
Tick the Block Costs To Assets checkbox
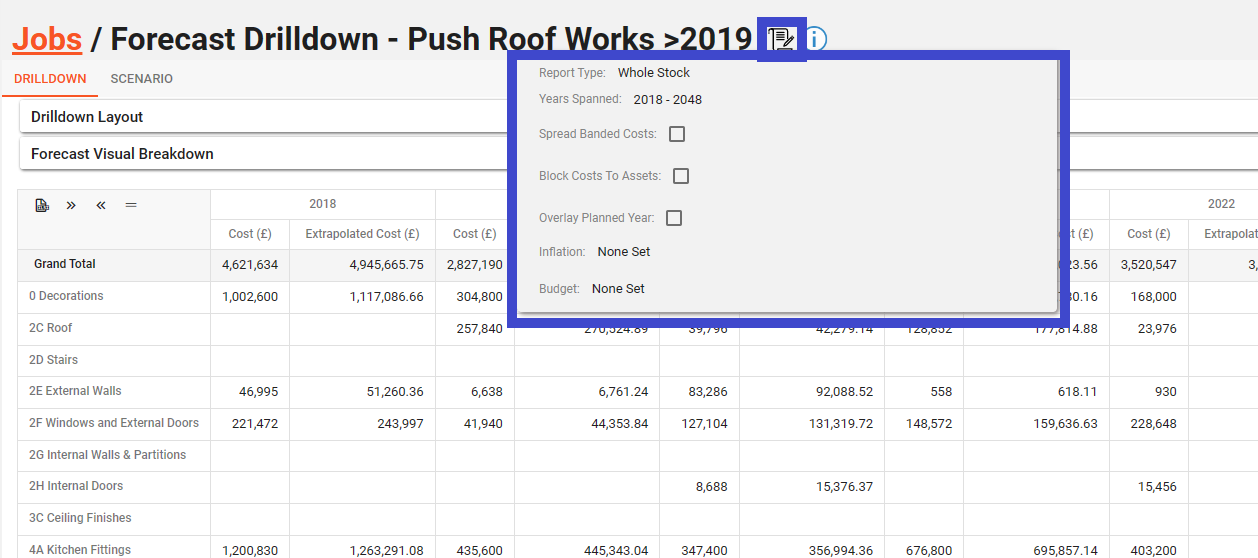(681, 176)
